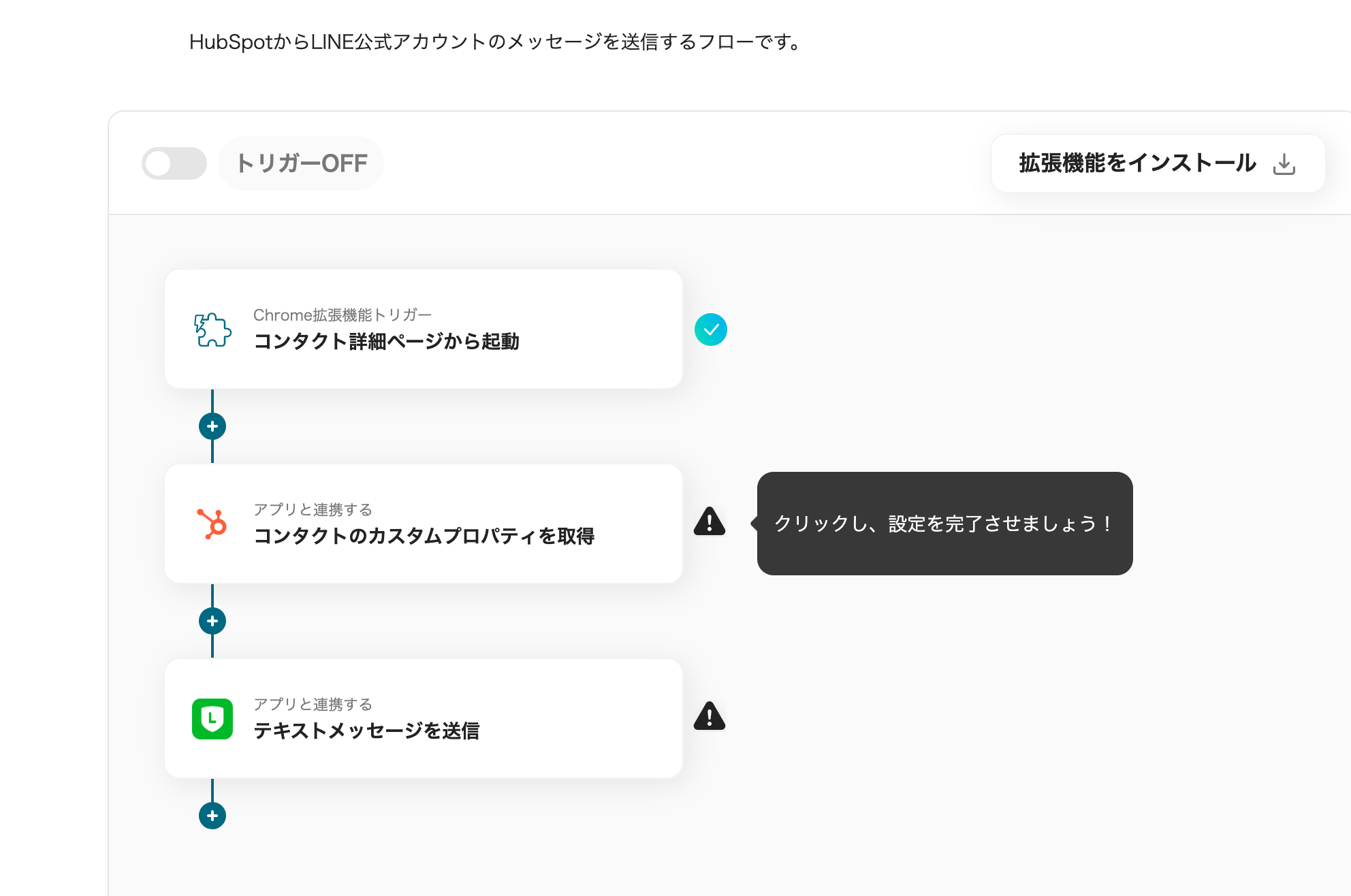Open the テキストメッセージを送信 step card
Viewport: 1351px width, 896px height.
[424, 719]
